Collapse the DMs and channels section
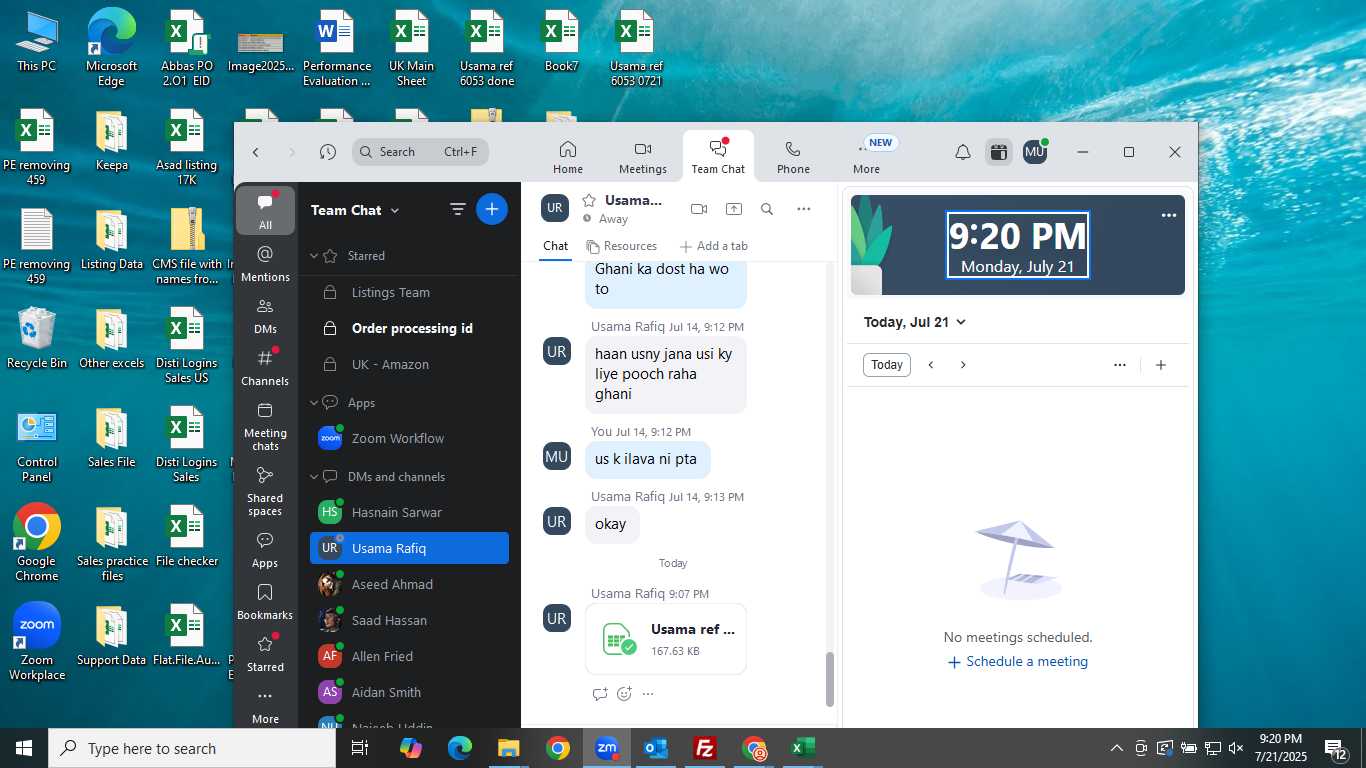This screenshot has width=1366, height=768. click(x=314, y=477)
